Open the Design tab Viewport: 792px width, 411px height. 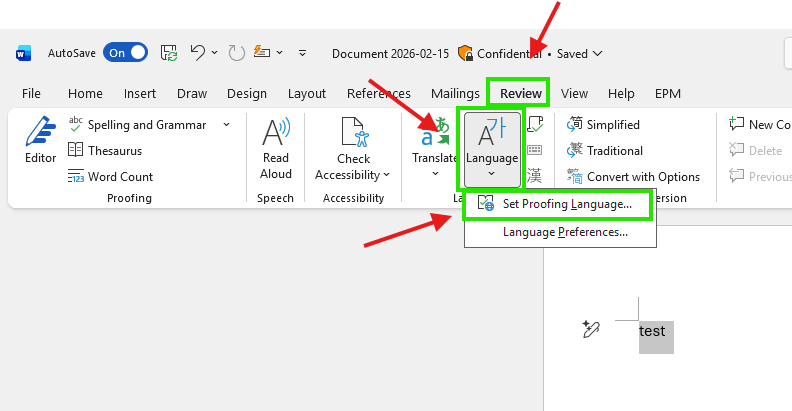click(x=247, y=93)
